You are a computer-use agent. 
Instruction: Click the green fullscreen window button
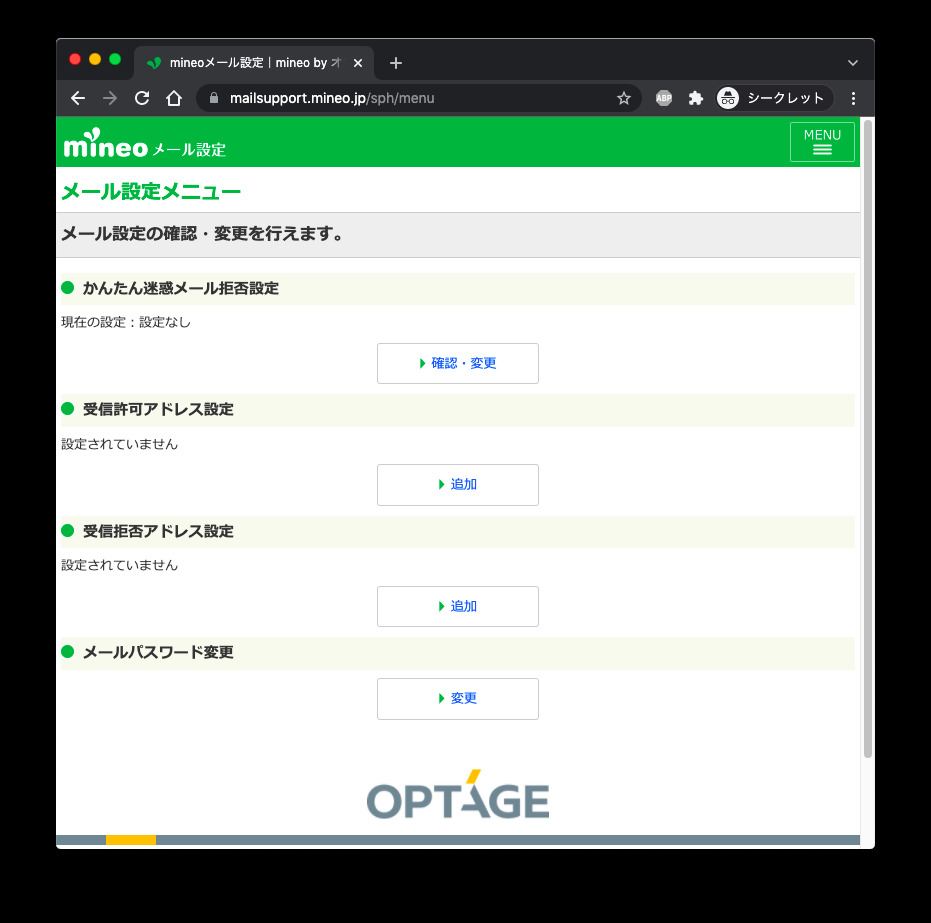(x=115, y=59)
